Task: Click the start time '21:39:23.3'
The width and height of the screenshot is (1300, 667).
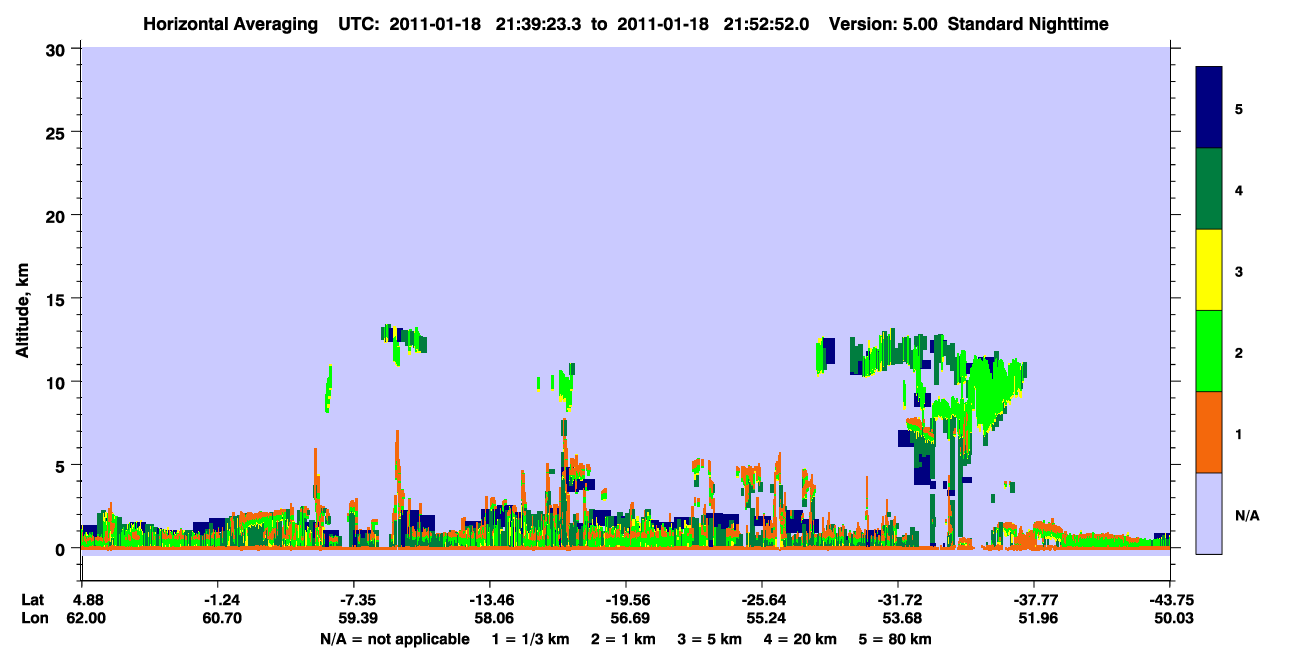Action: (541, 23)
